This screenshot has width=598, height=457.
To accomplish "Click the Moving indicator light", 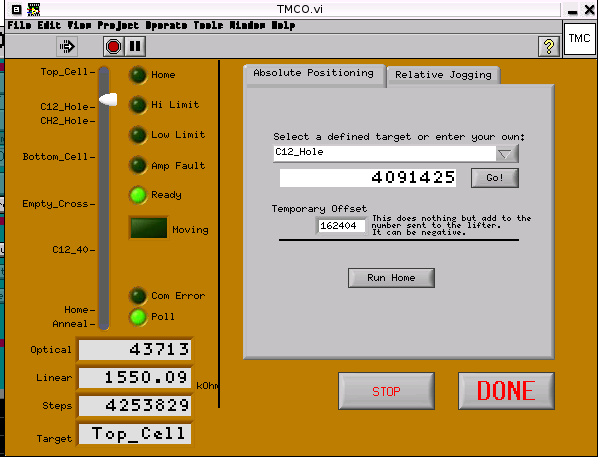I will click(x=149, y=228).
